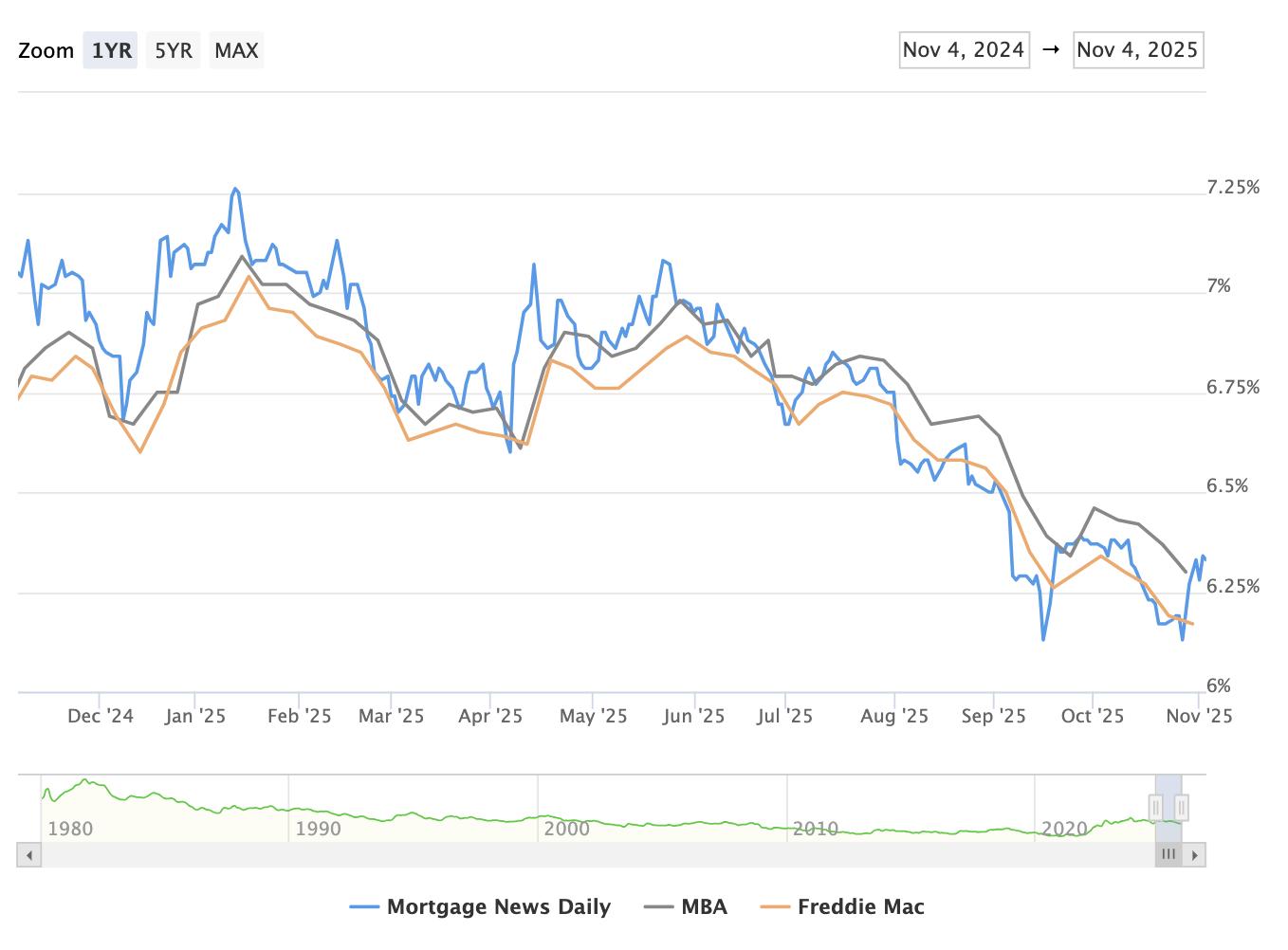The height and width of the screenshot is (950, 1288).
Task: Select the 1YR zoom range
Action: 111,50
